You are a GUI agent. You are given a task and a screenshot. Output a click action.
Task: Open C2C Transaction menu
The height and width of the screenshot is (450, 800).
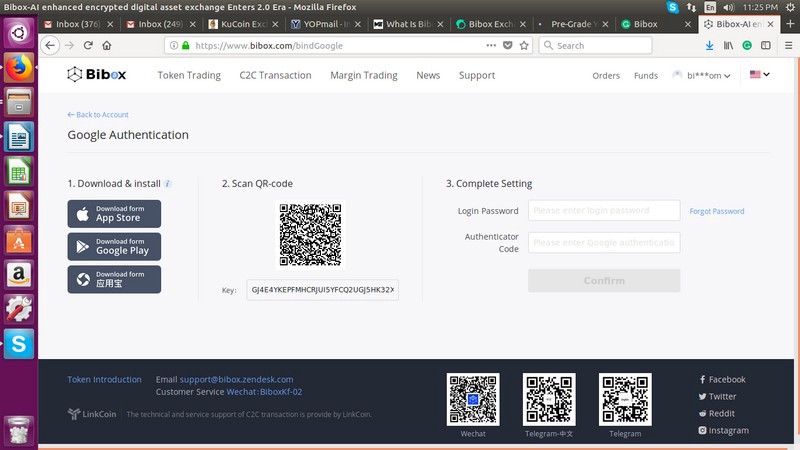point(275,75)
